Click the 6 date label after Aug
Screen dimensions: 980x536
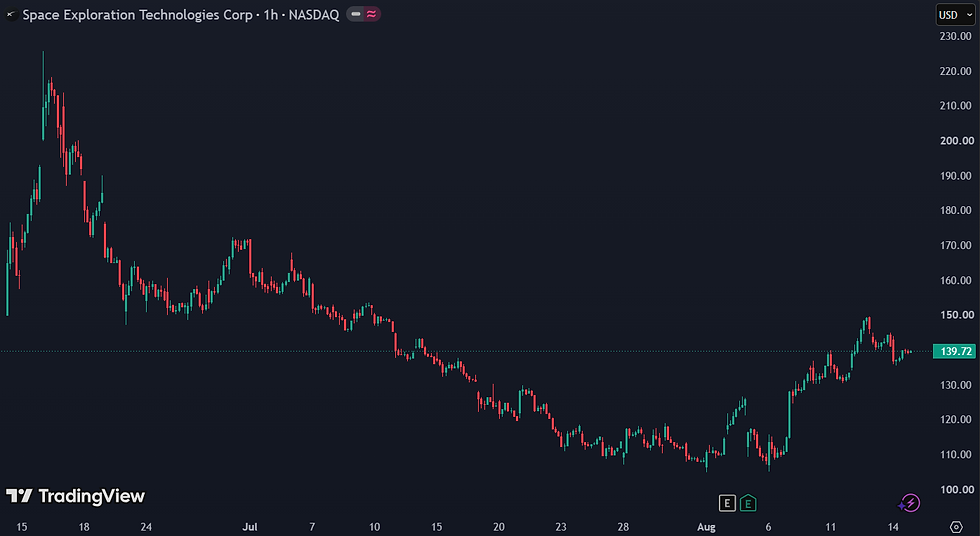(768, 527)
